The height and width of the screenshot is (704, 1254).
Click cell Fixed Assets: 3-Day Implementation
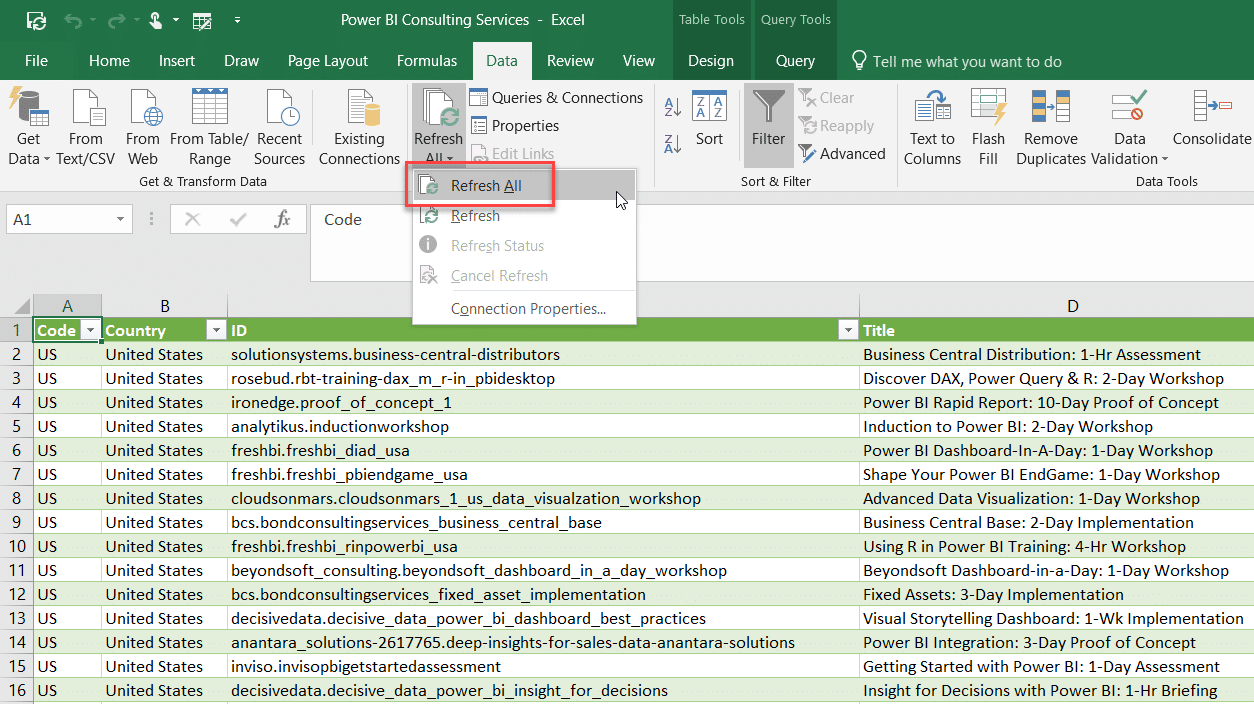pos(1057,594)
